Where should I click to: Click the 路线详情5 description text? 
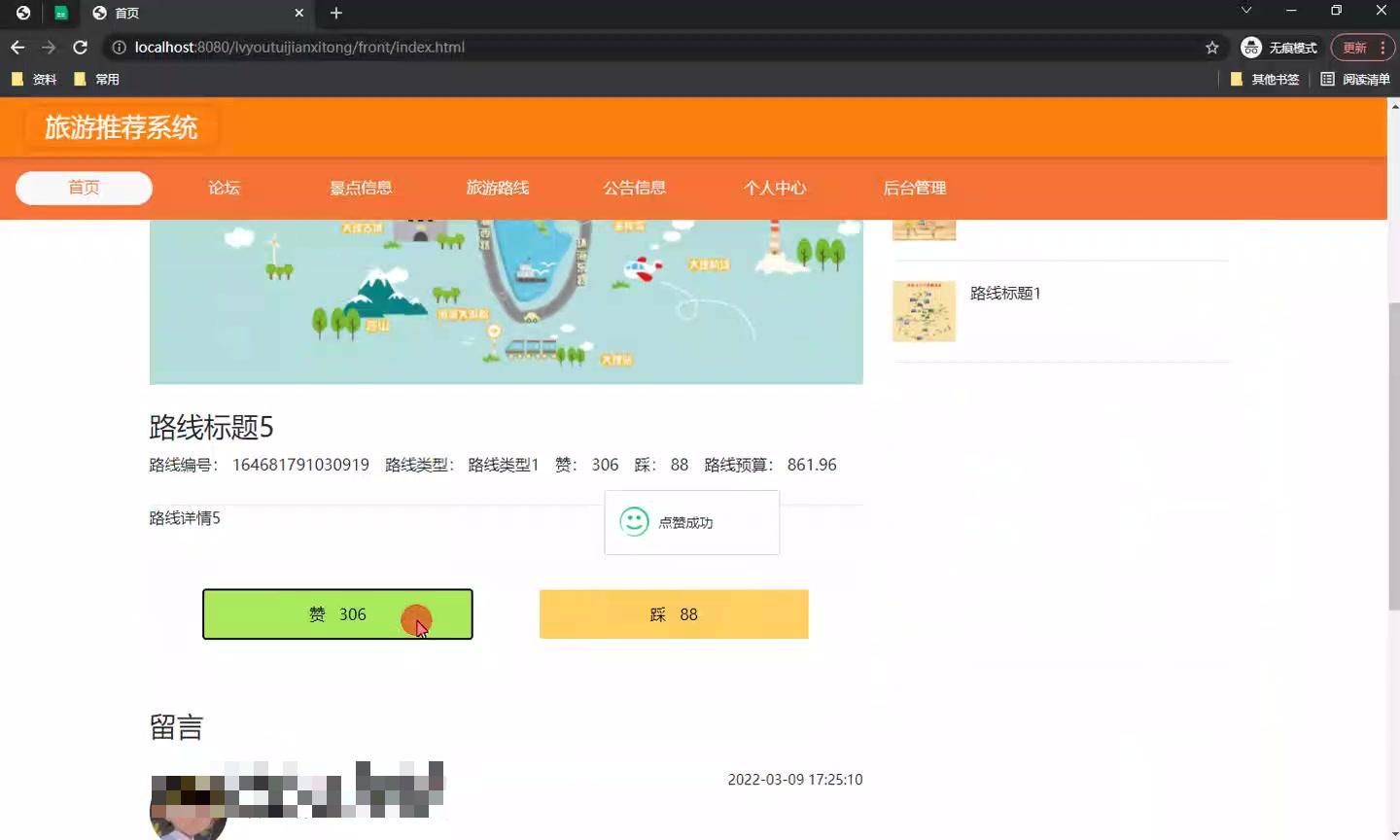(x=185, y=518)
